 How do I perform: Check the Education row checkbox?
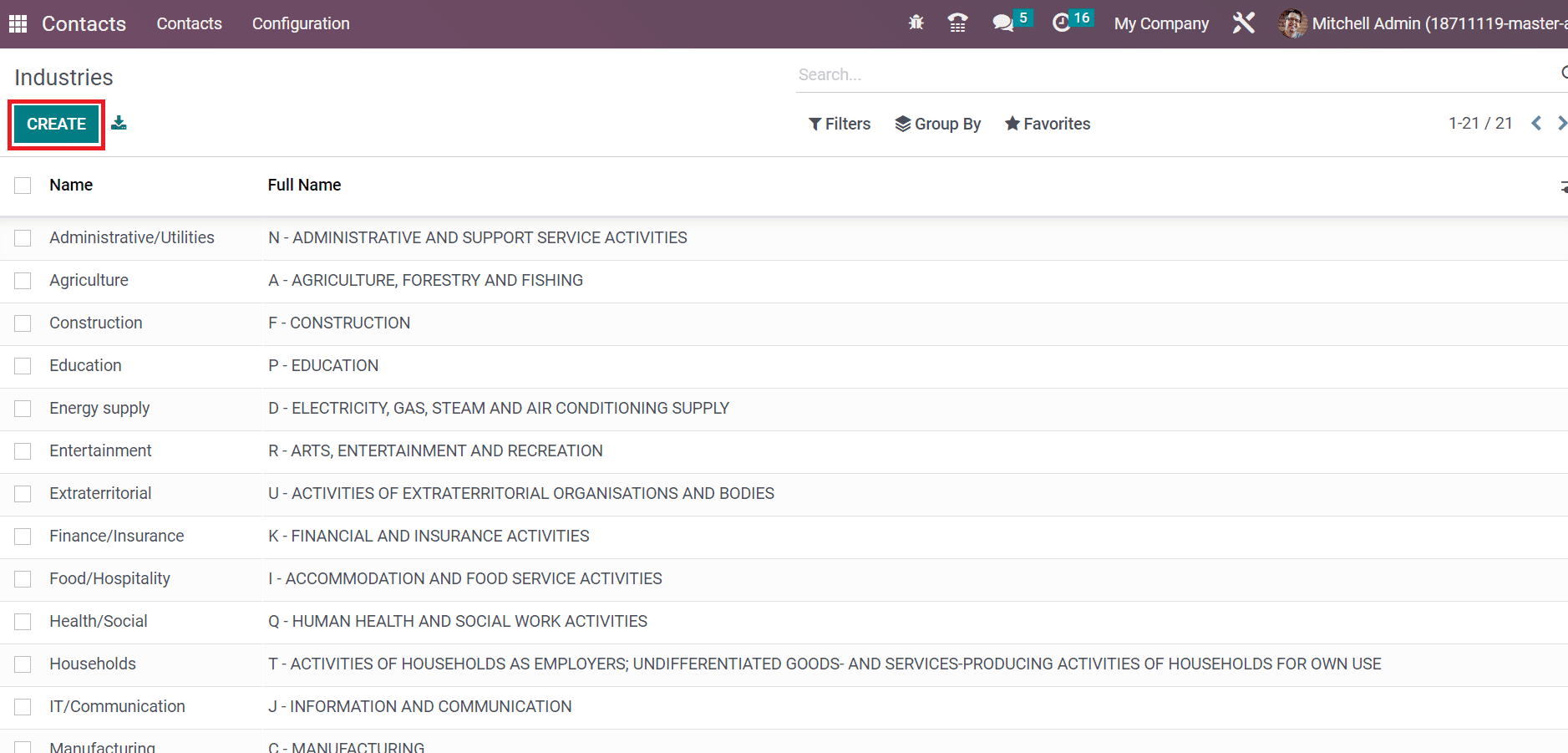tap(23, 366)
